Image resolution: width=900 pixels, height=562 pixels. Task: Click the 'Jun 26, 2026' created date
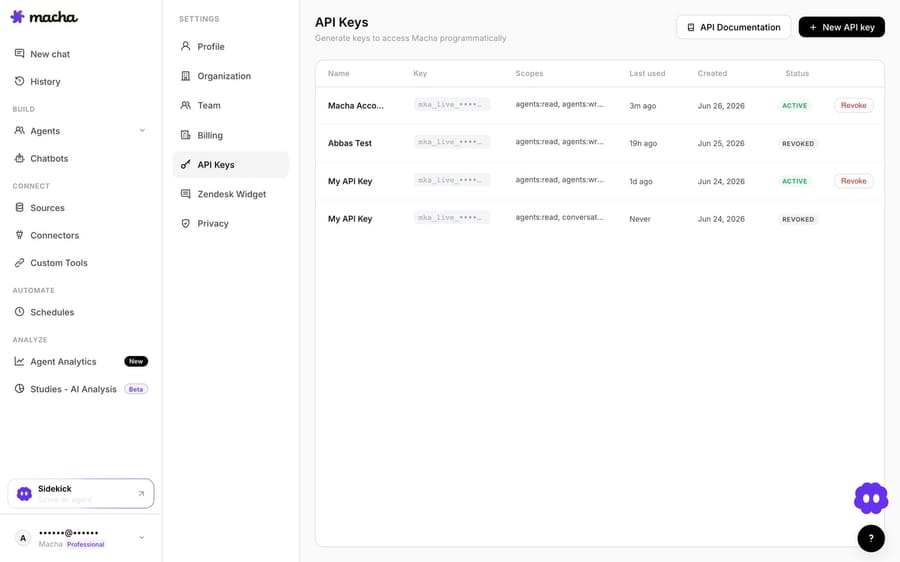[721, 106]
